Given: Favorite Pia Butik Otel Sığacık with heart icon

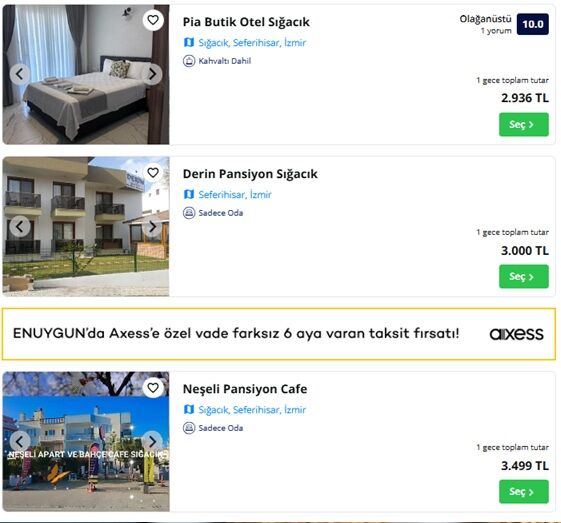Looking at the screenshot, I should pyautogui.click(x=153, y=20).
